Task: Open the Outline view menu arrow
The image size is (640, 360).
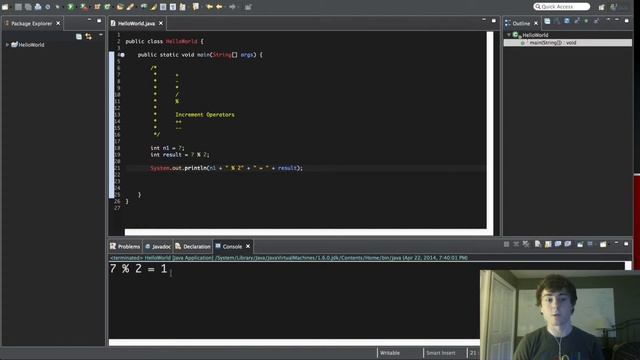Action: [609, 19]
